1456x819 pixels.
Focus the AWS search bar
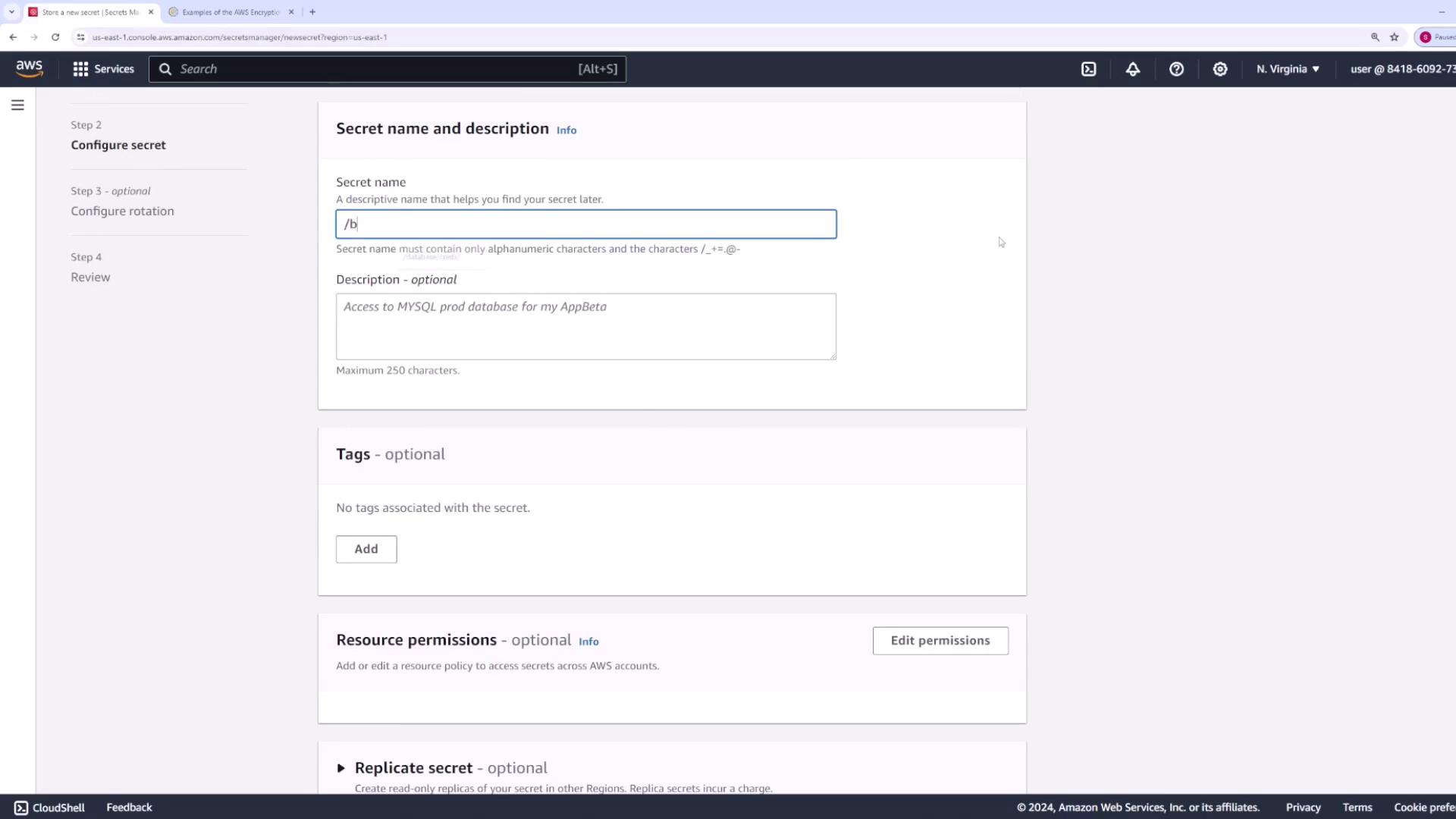pos(387,69)
